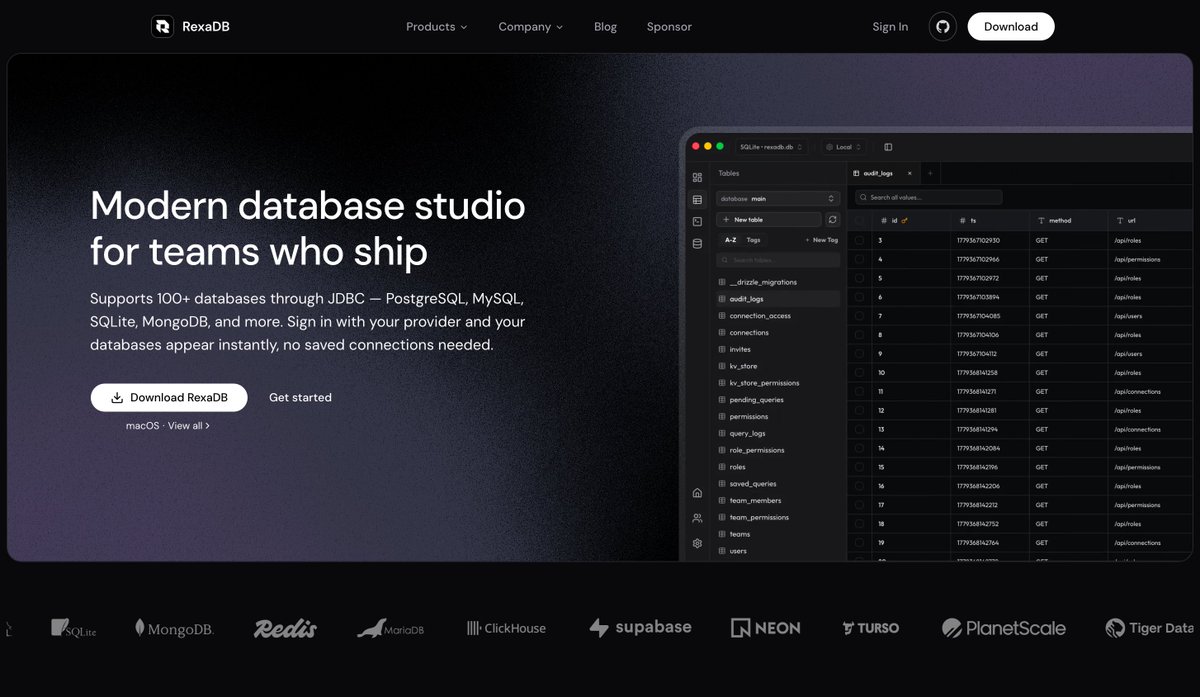Check the checkbox for row id 18
Viewport: 1200px width, 697px height.
(859, 524)
